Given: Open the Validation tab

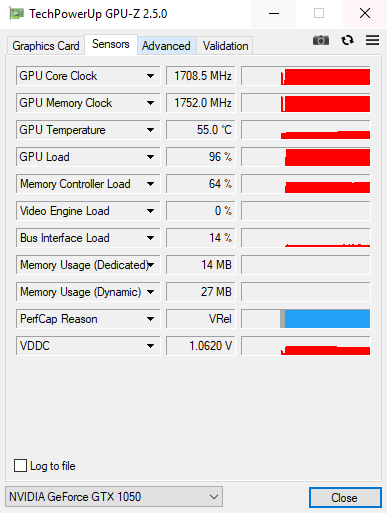Looking at the screenshot, I should [225, 46].
